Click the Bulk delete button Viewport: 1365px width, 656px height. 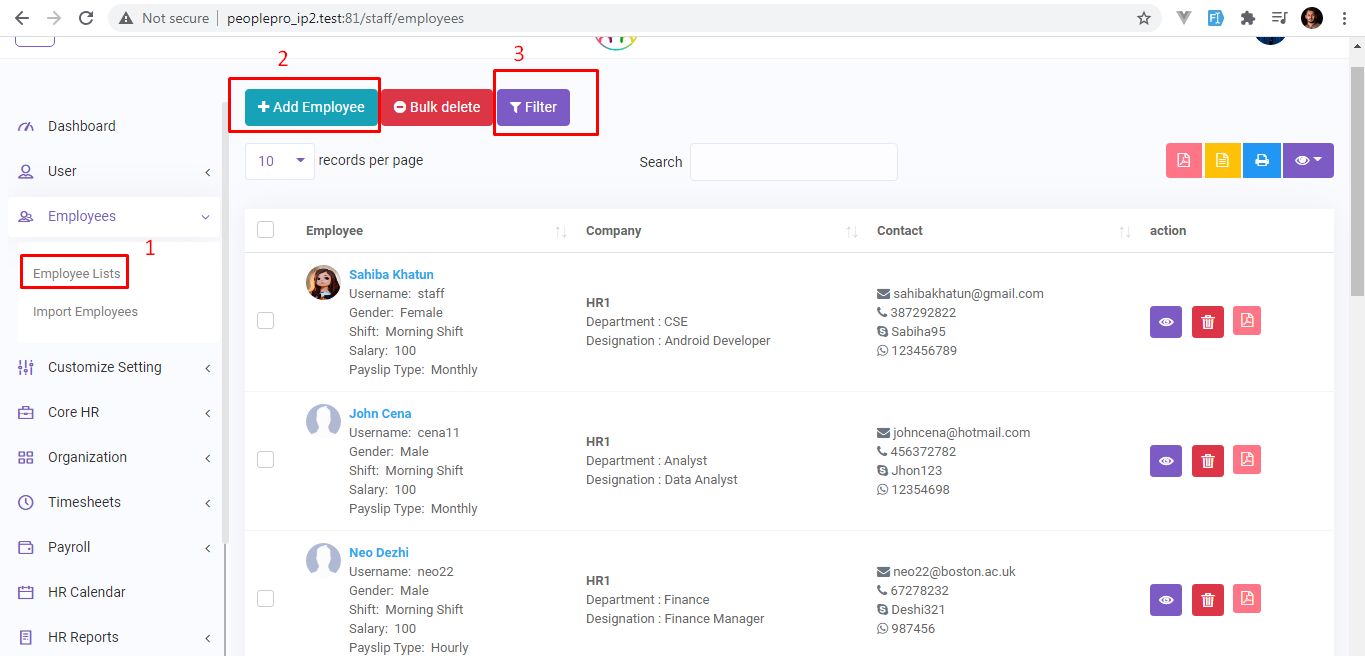(437, 107)
